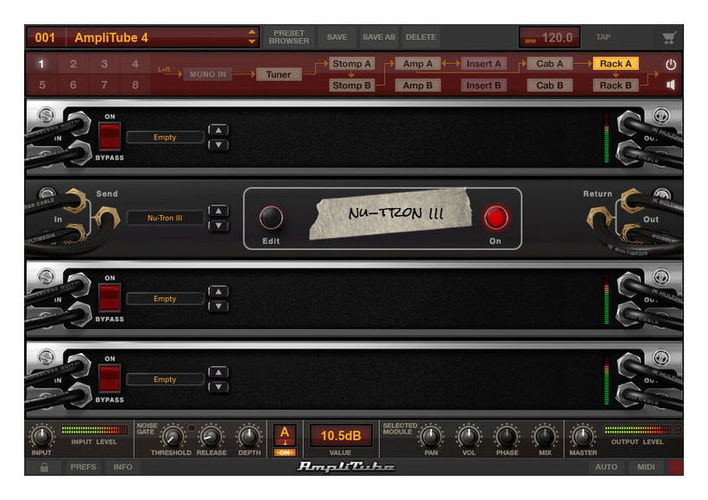The image size is (708, 500).
Task: Select the Insert A module
Action: pyautogui.click(x=484, y=64)
